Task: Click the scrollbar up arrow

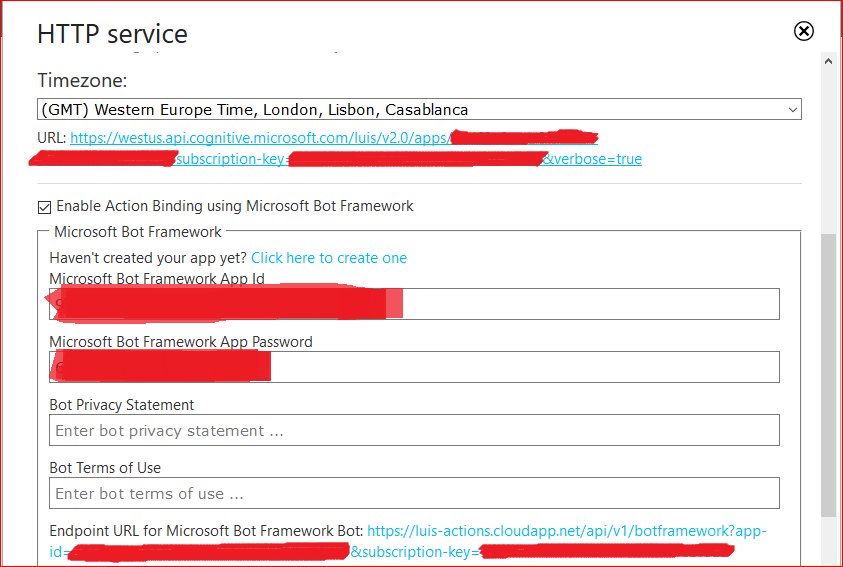Action: point(828,62)
